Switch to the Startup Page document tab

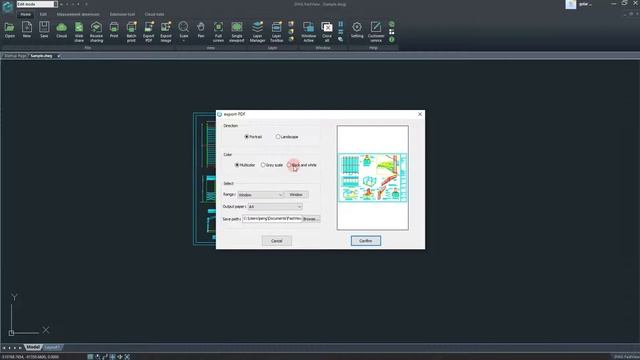16,56
